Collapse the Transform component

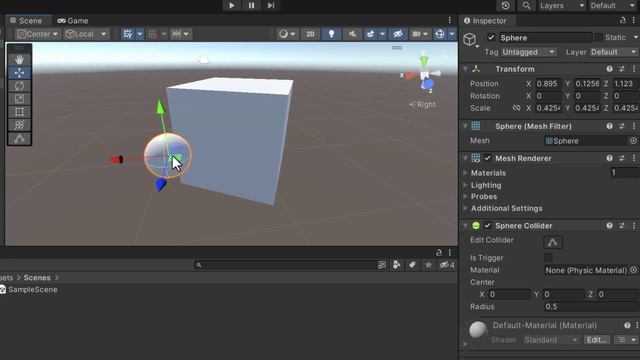point(465,69)
